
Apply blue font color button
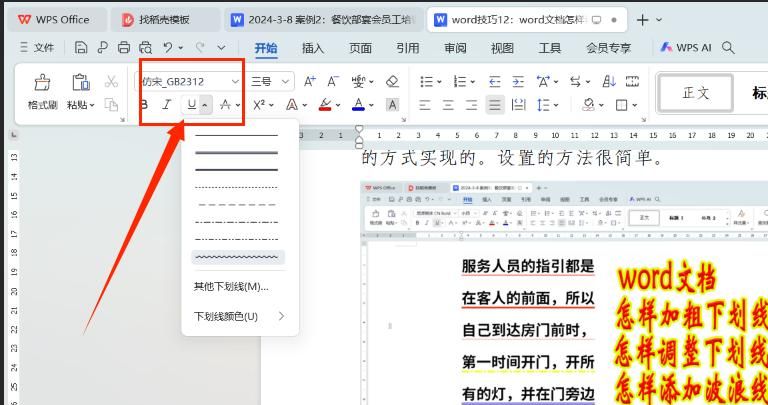[x=359, y=104]
